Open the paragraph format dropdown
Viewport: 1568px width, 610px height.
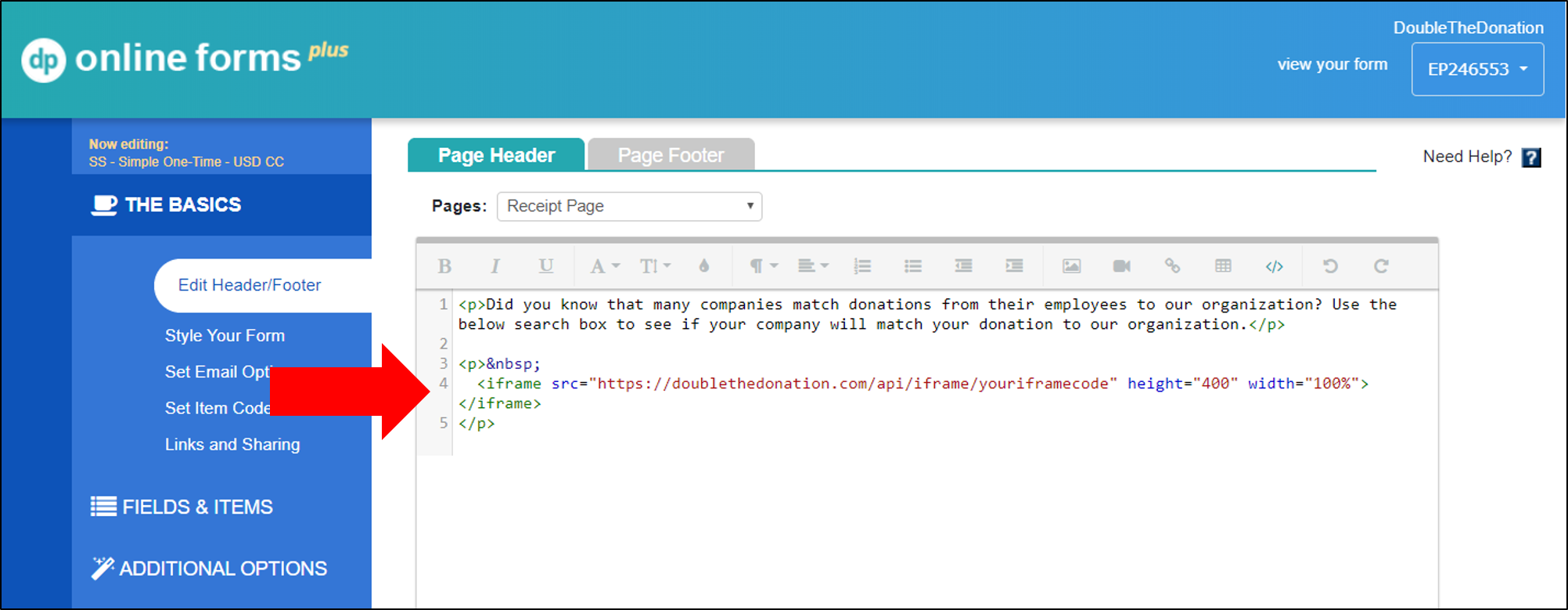pos(763,266)
